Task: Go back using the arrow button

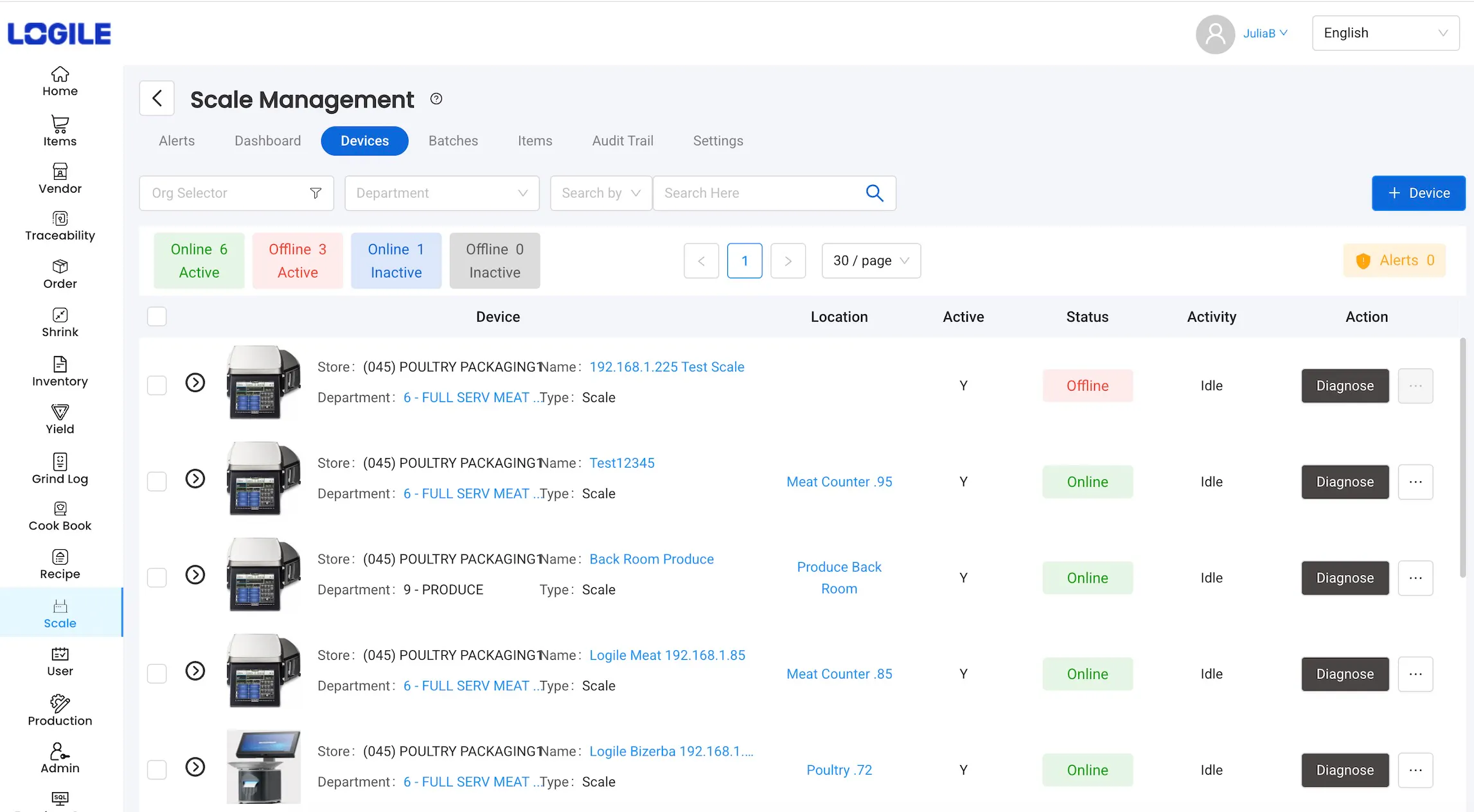Action: (157, 98)
